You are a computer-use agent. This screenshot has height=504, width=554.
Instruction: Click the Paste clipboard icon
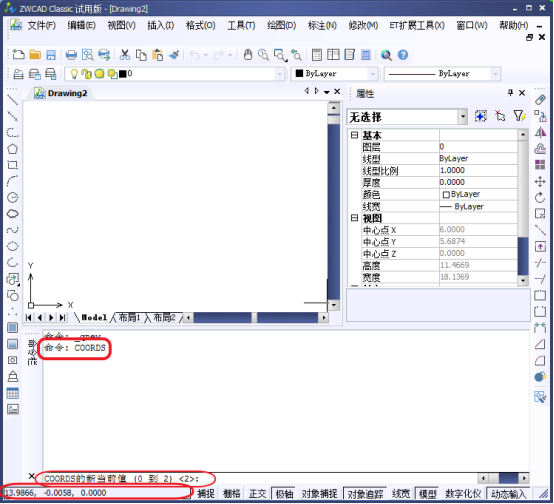pyautogui.click(x=158, y=55)
